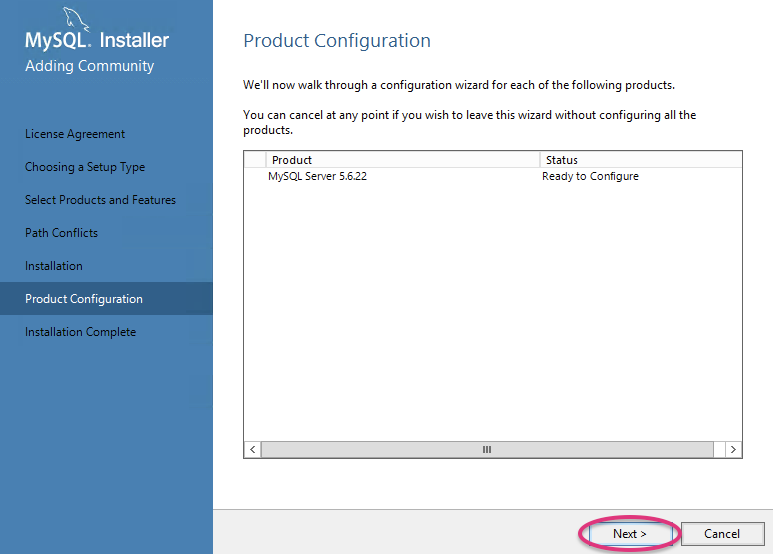Viewport: 773px width, 554px height.
Task: Select the License Agreement step
Action: 75,134
